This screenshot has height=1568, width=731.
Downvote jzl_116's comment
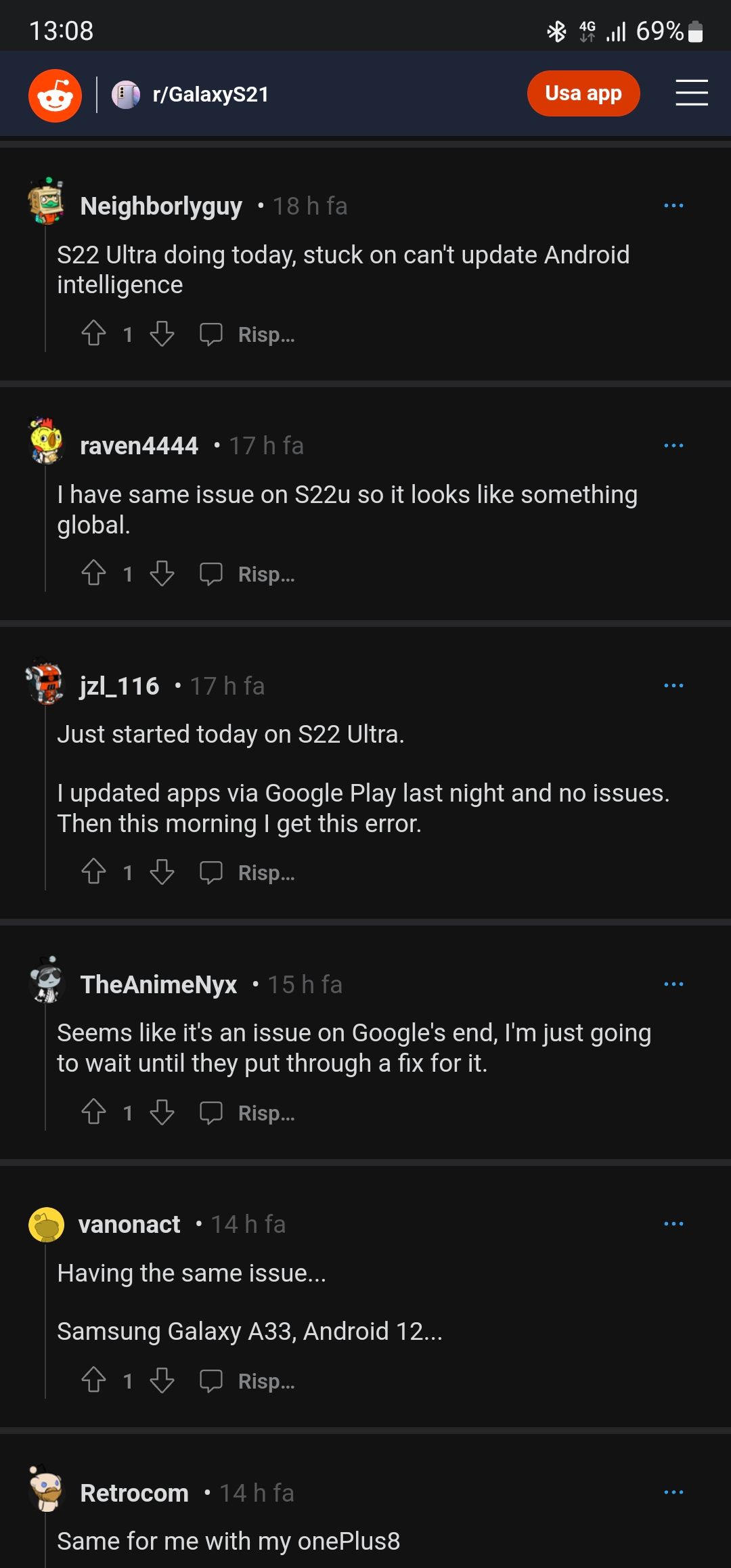[x=162, y=872]
